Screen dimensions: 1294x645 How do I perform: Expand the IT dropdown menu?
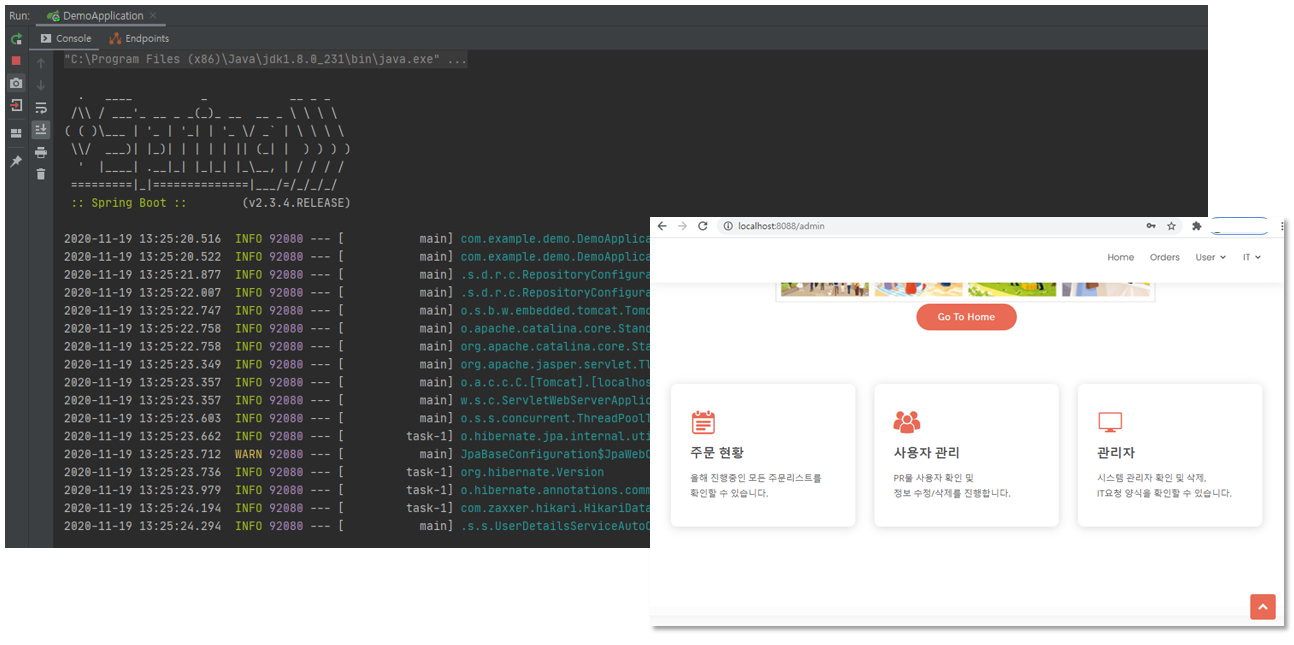(1252, 257)
